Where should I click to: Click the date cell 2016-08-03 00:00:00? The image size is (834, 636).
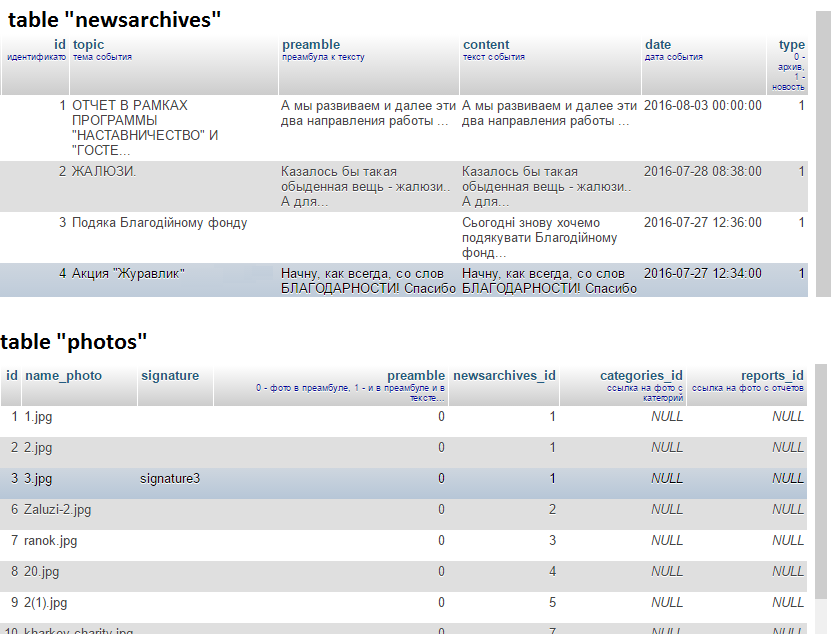pyautogui.click(x=703, y=106)
